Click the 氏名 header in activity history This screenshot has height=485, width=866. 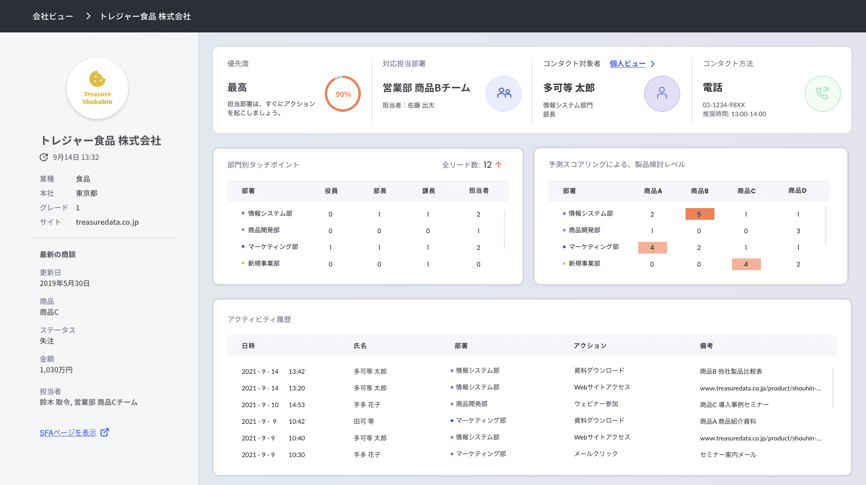coord(360,346)
